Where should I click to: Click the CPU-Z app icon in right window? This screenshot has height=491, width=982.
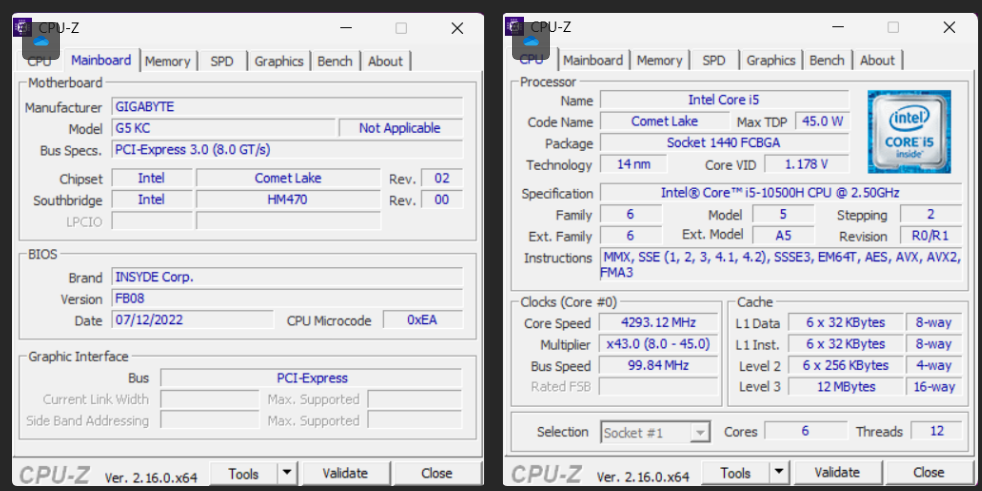pyautogui.click(x=514, y=27)
